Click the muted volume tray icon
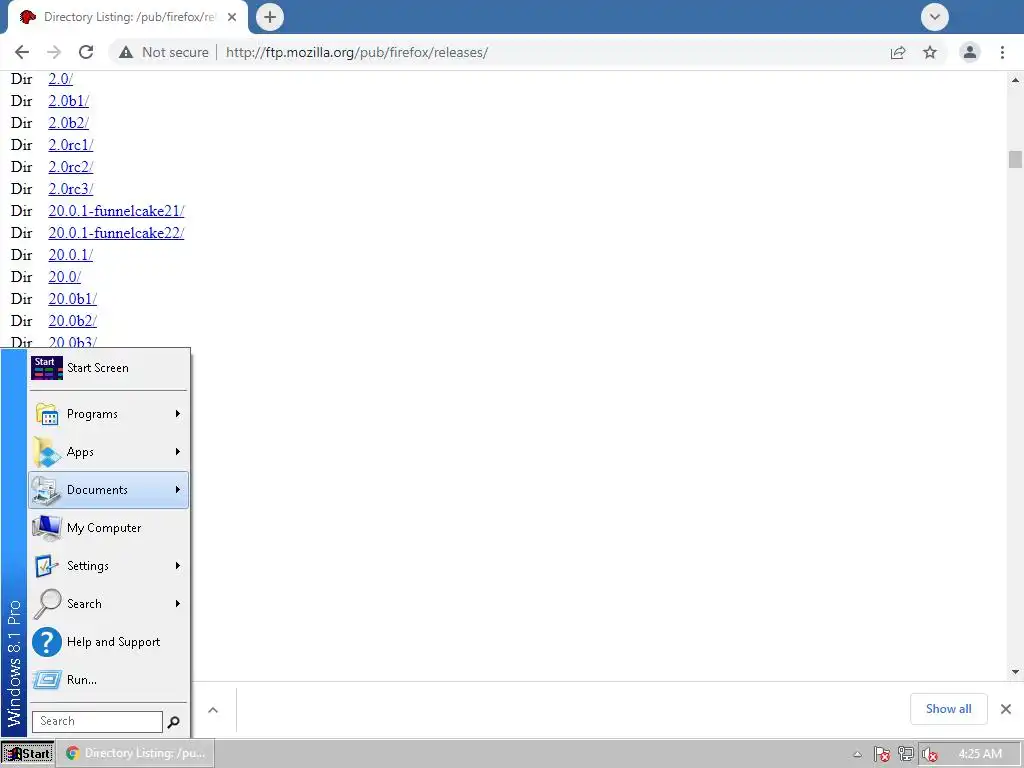The image size is (1024, 768). click(x=929, y=754)
